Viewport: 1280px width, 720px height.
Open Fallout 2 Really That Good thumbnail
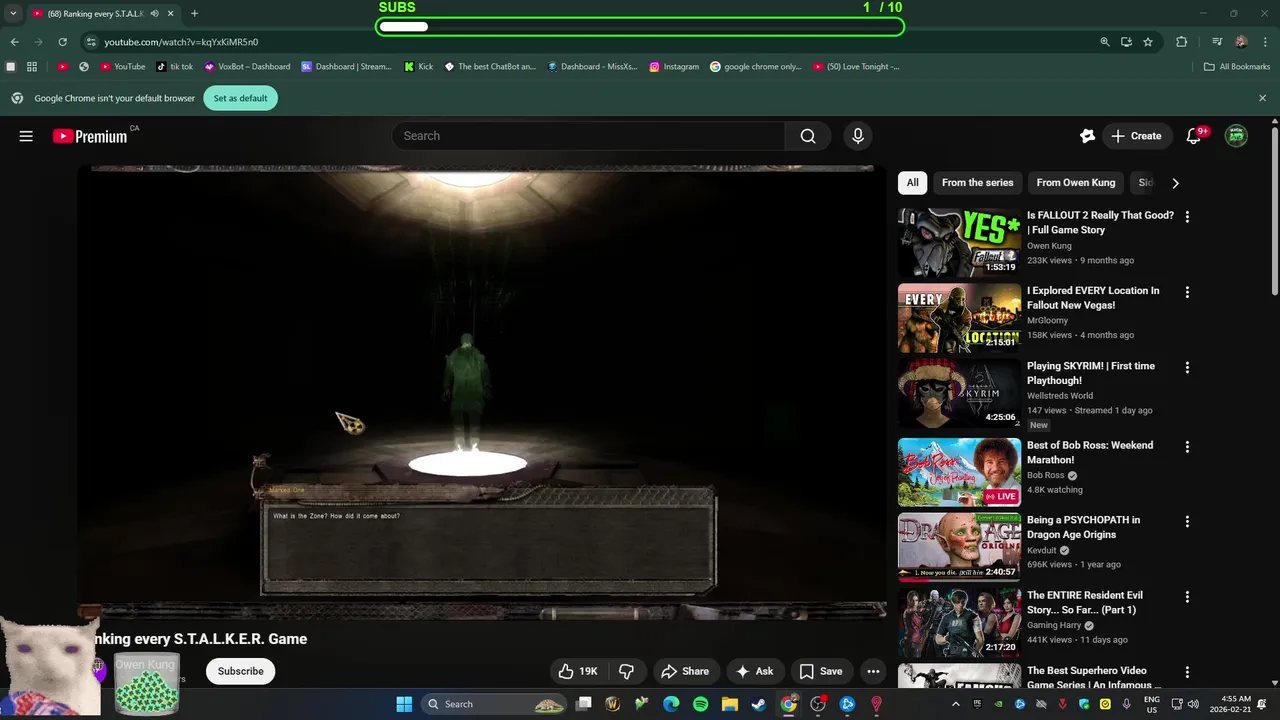click(959, 242)
